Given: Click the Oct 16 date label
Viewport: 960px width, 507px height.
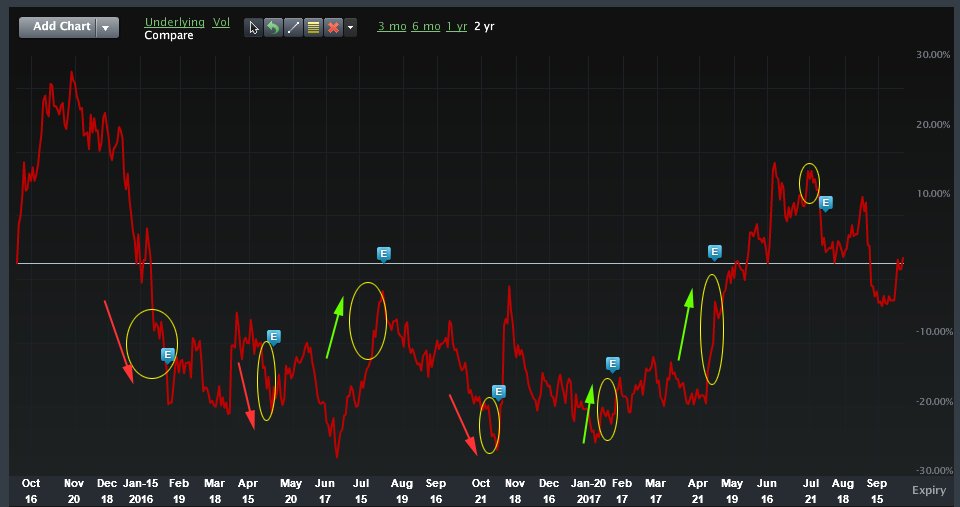Looking at the screenshot, I should tap(31, 491).
